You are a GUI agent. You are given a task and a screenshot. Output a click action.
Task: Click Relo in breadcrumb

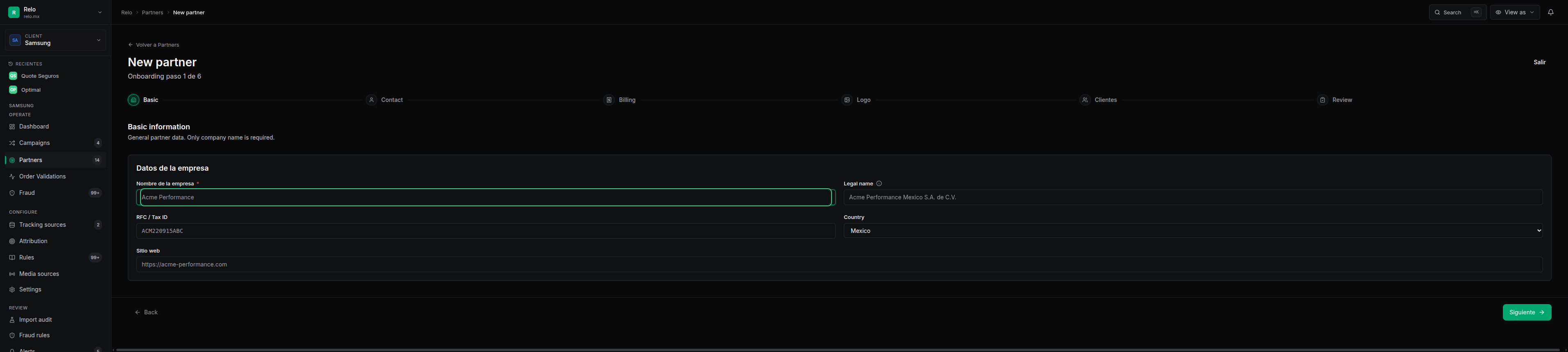coord(127,12)
